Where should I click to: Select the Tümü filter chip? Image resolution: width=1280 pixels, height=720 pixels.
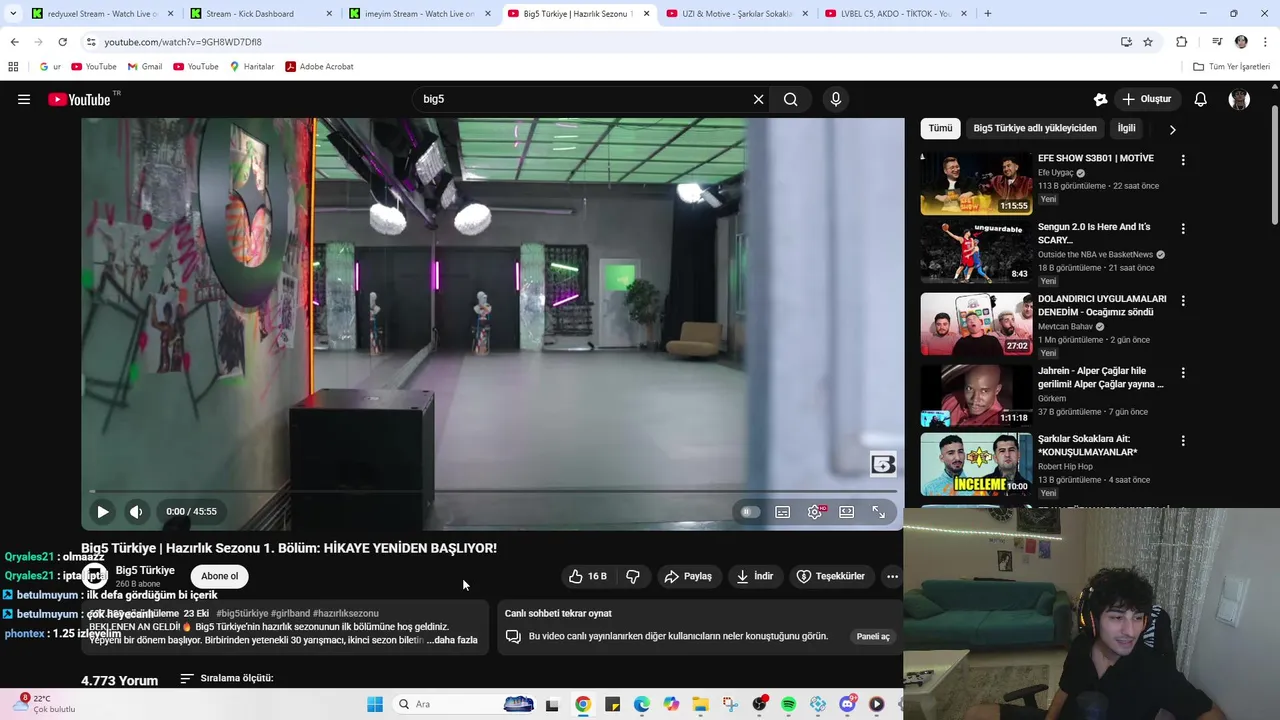(x=940, y=128)
